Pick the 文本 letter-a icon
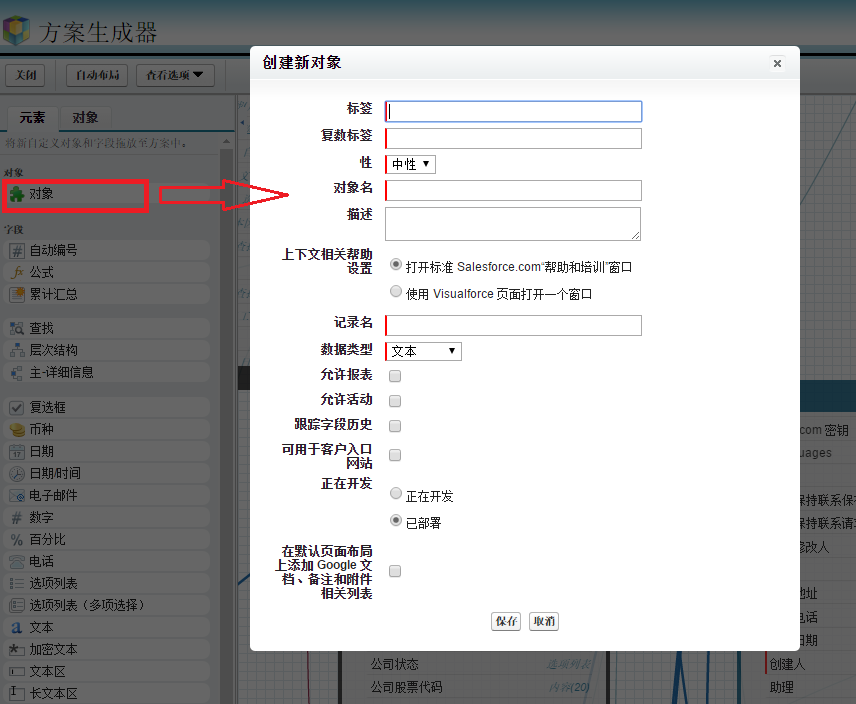 [x=17, y=628]
